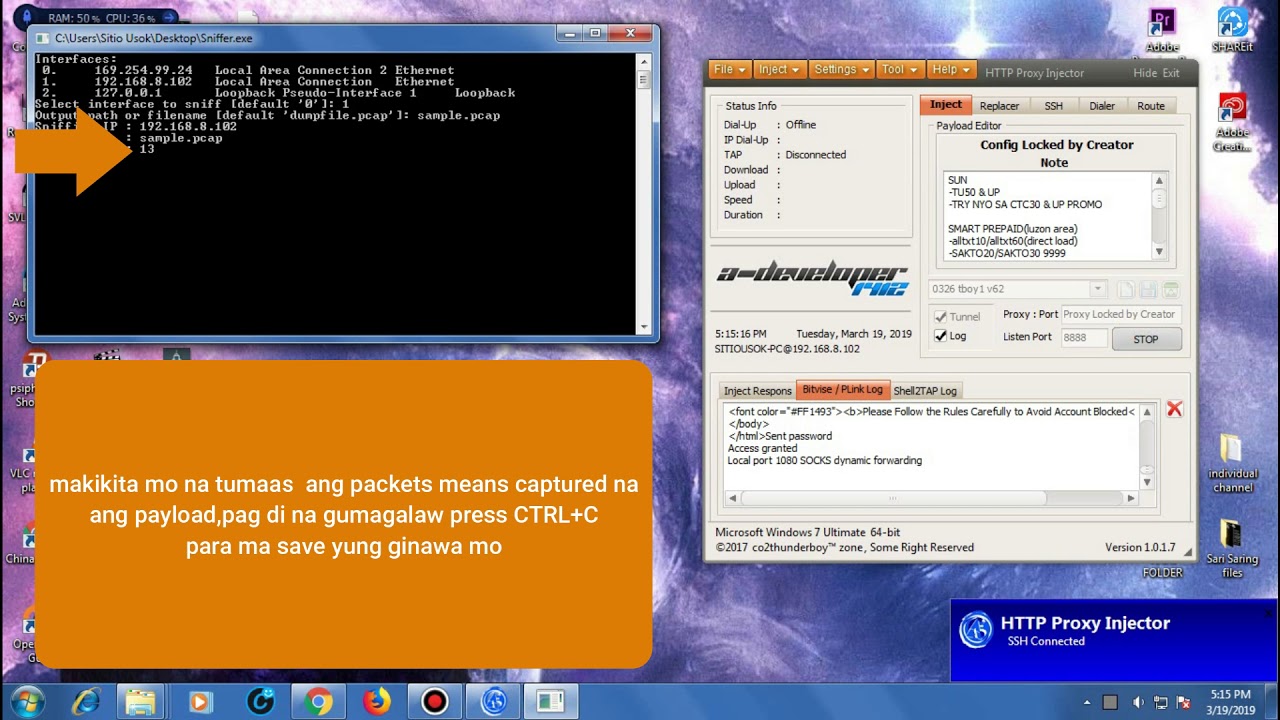Screen dimensions: 1280x720
Task: Click the HTTP Proxy Injector SSH Connected notification
Action: [1114, 640]
